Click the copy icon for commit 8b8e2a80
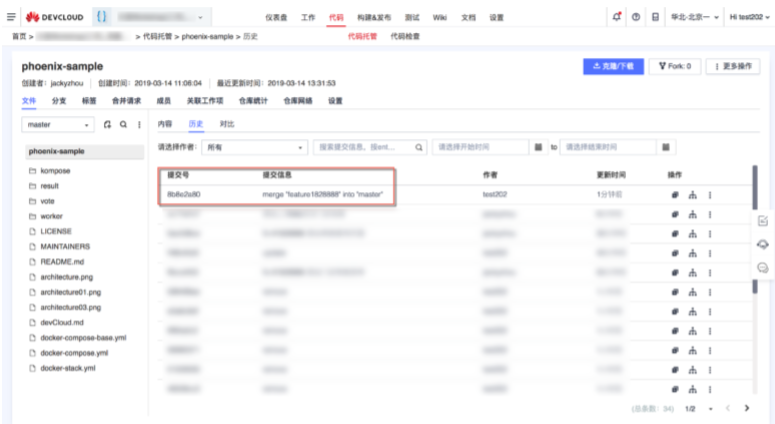This screenshot has width=775, height=424. tap(675, 195)
